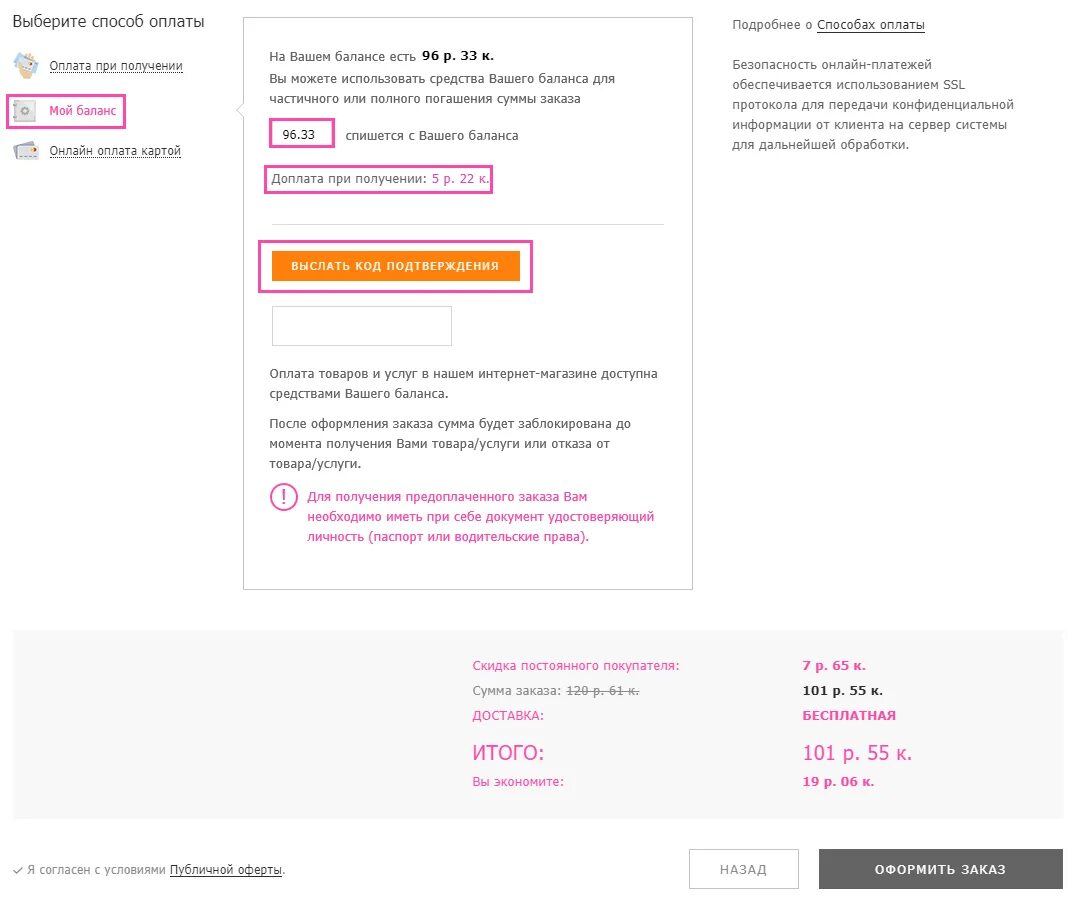
Task: Select the Оплата при получении payment method
Action: click(x=116, y=66)
